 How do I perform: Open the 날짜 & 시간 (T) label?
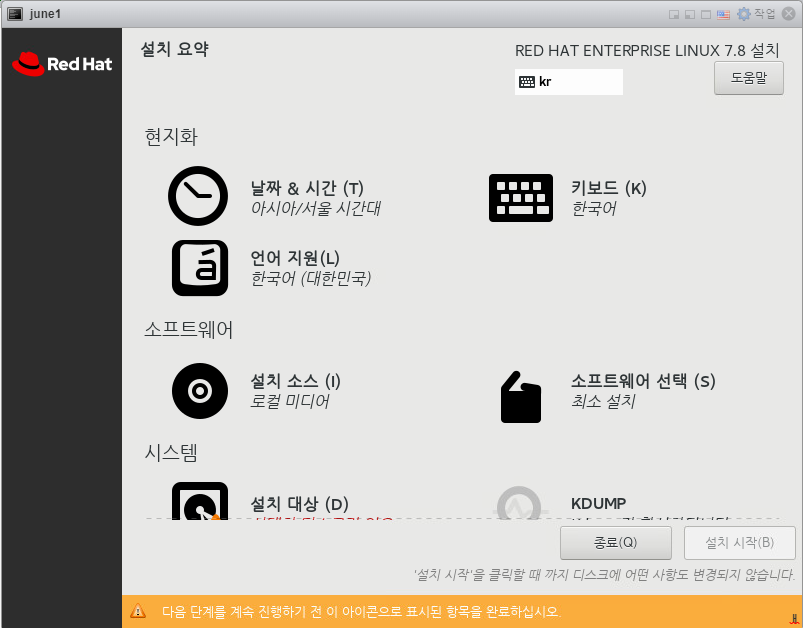click(x=307, y=188)
